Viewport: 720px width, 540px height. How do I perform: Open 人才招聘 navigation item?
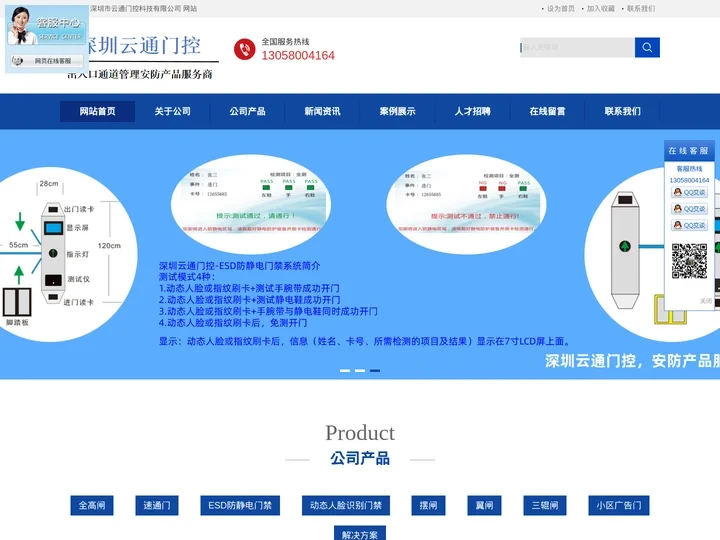click(472, 111)
